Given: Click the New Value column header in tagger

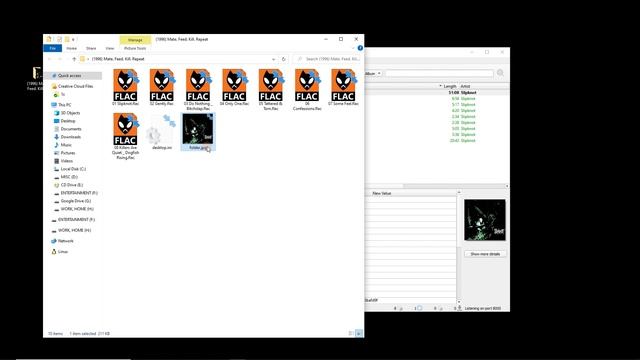Looking at the screenshot, I should point(382,193).
